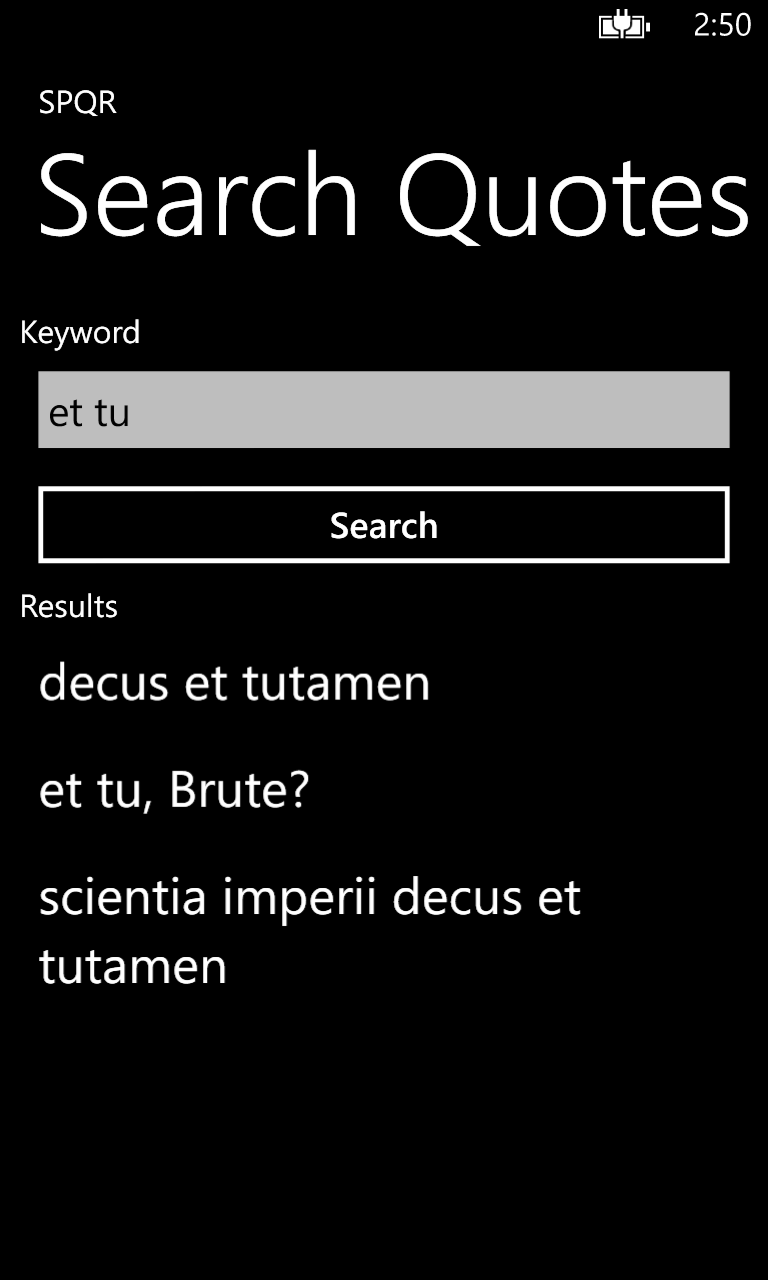Open the 'decus et tutamen' result
This screenshot has height=1280, width=768.
pos(234,683)
